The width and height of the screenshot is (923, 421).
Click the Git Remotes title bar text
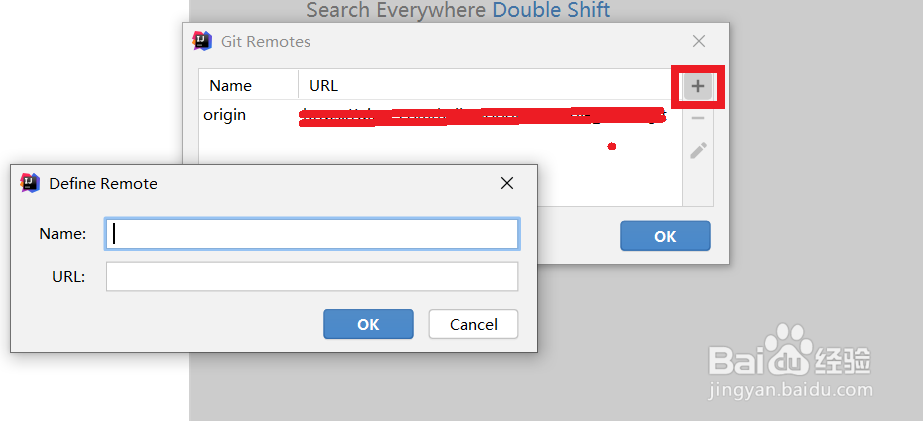[265, 42]
